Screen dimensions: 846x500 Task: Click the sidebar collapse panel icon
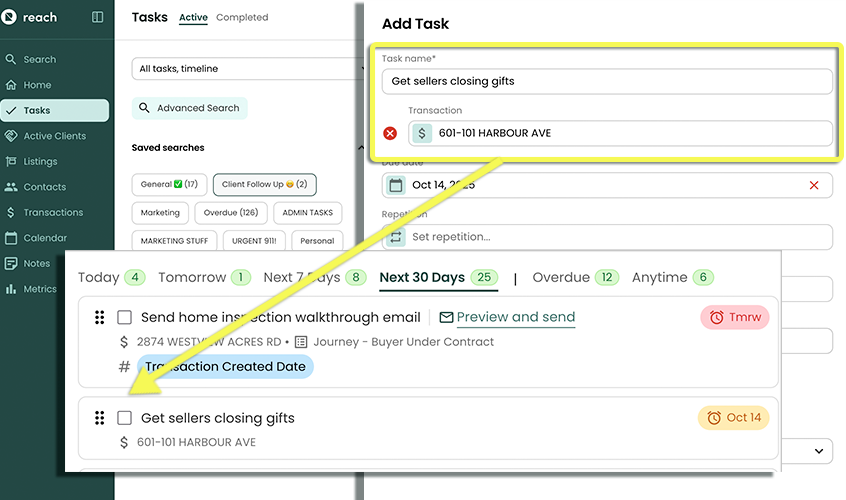click(97, 17)
